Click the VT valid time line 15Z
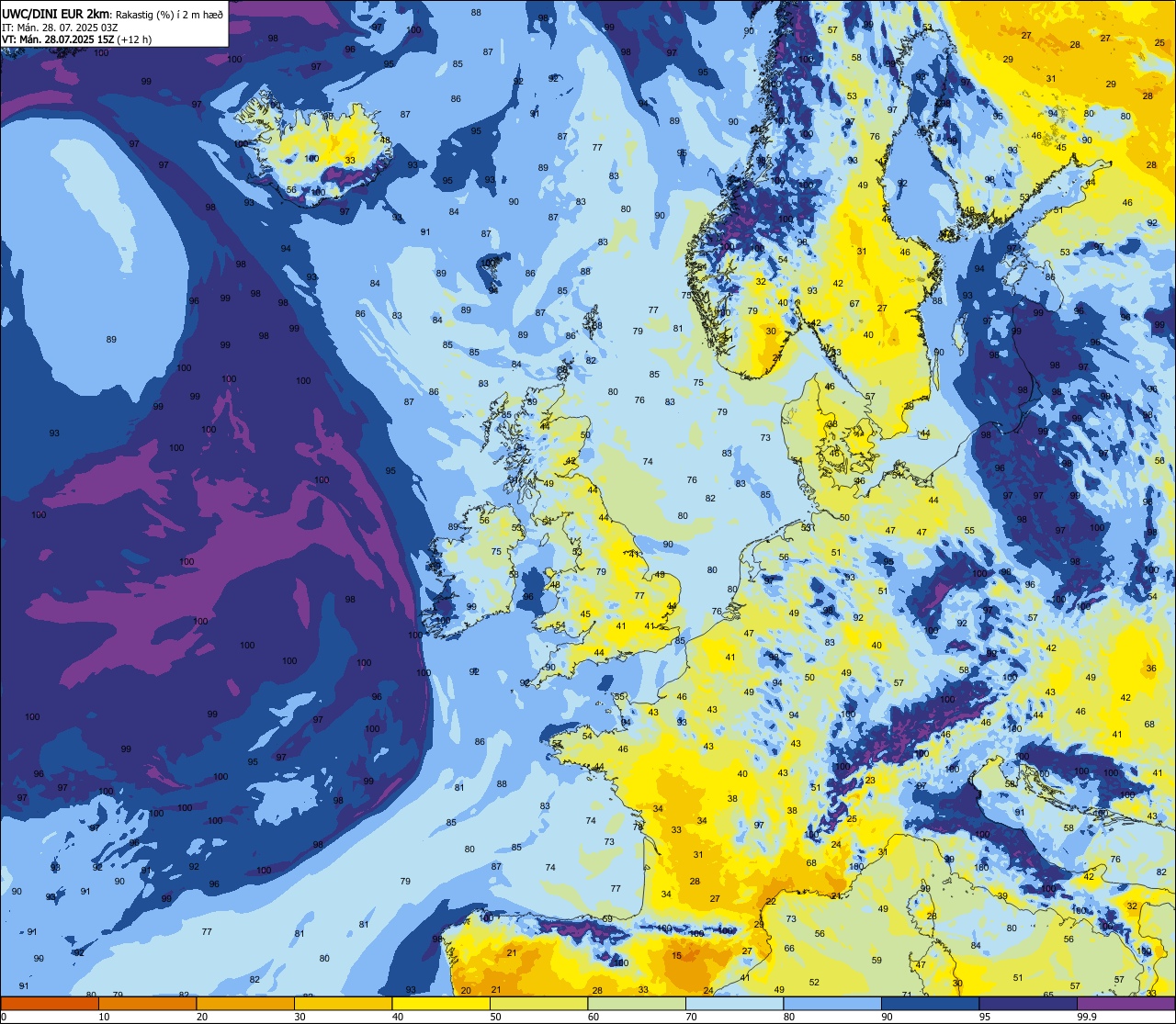Viewport: 1176px width, 1024px height. coord(77,39)
